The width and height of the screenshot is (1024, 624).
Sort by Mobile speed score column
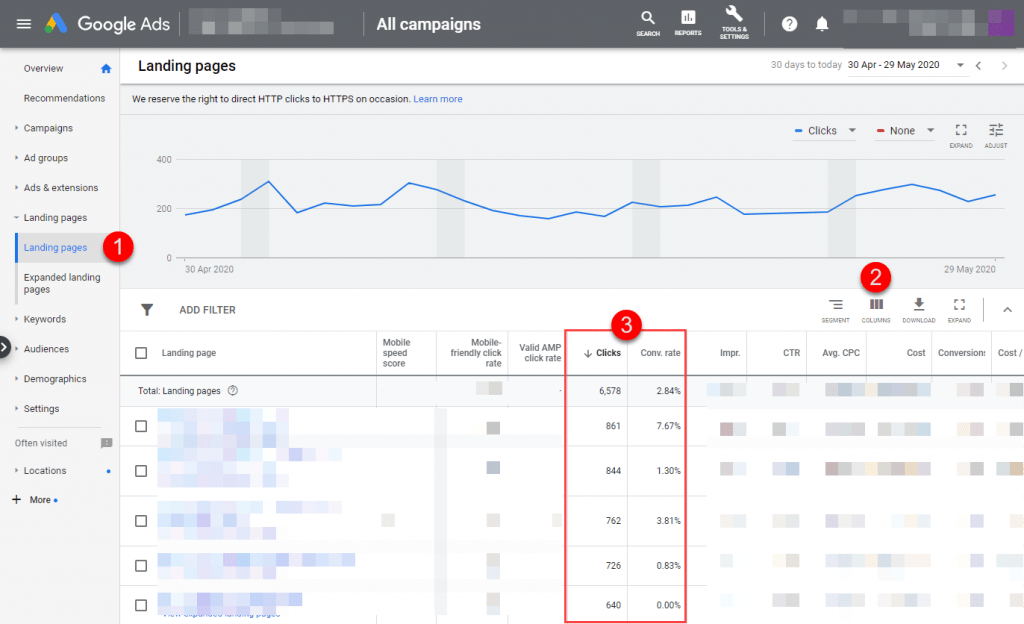pos(396,353)
